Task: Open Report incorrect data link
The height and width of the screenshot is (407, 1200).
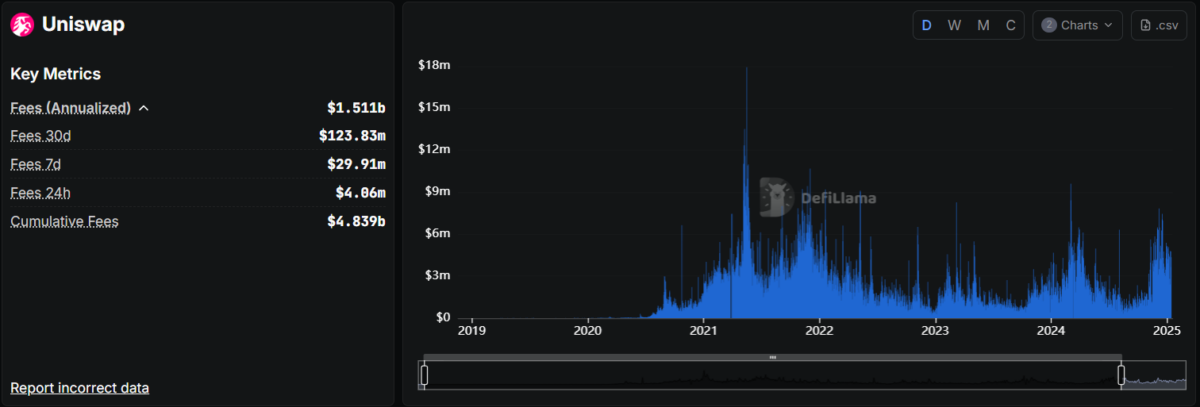Action: point(80,388)
